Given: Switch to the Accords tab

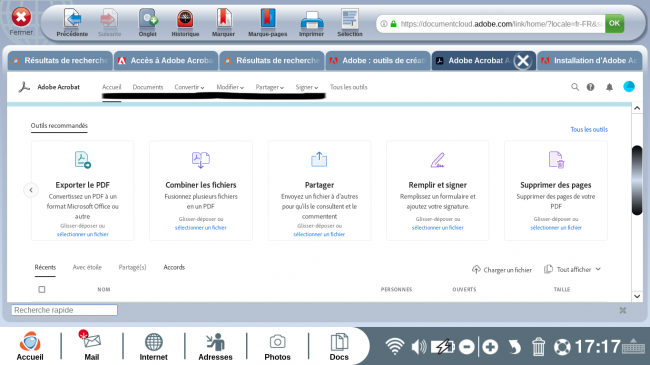Looking at the screenshot, I should click(x=174, y=268).
